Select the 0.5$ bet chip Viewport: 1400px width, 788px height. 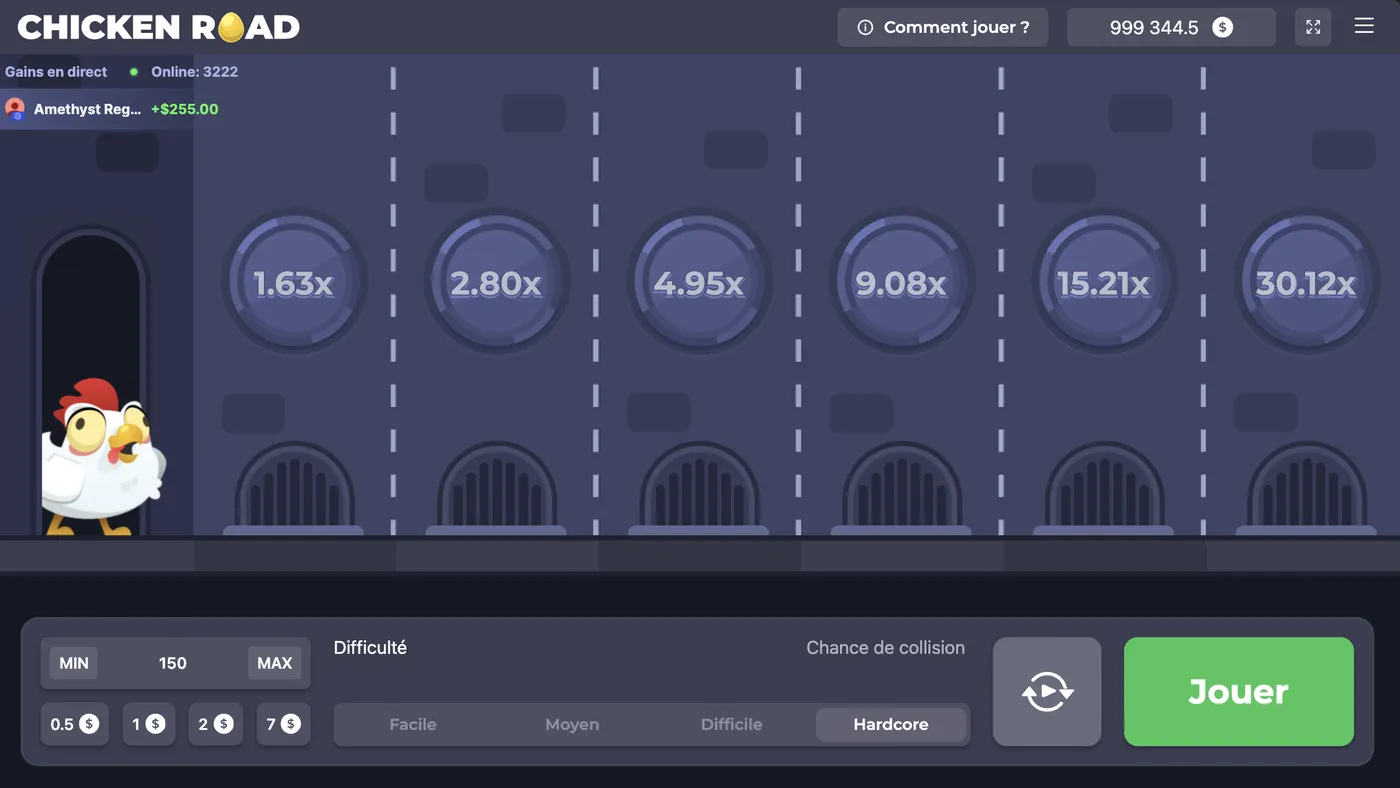click(x=74, y=723)
